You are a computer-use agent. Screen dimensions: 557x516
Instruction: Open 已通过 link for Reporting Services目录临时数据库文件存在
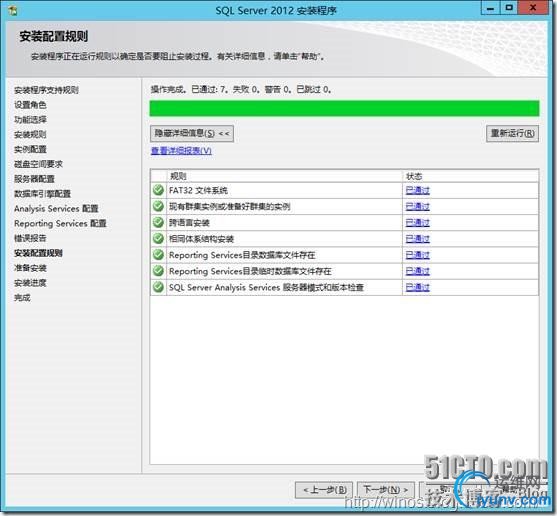417,271
